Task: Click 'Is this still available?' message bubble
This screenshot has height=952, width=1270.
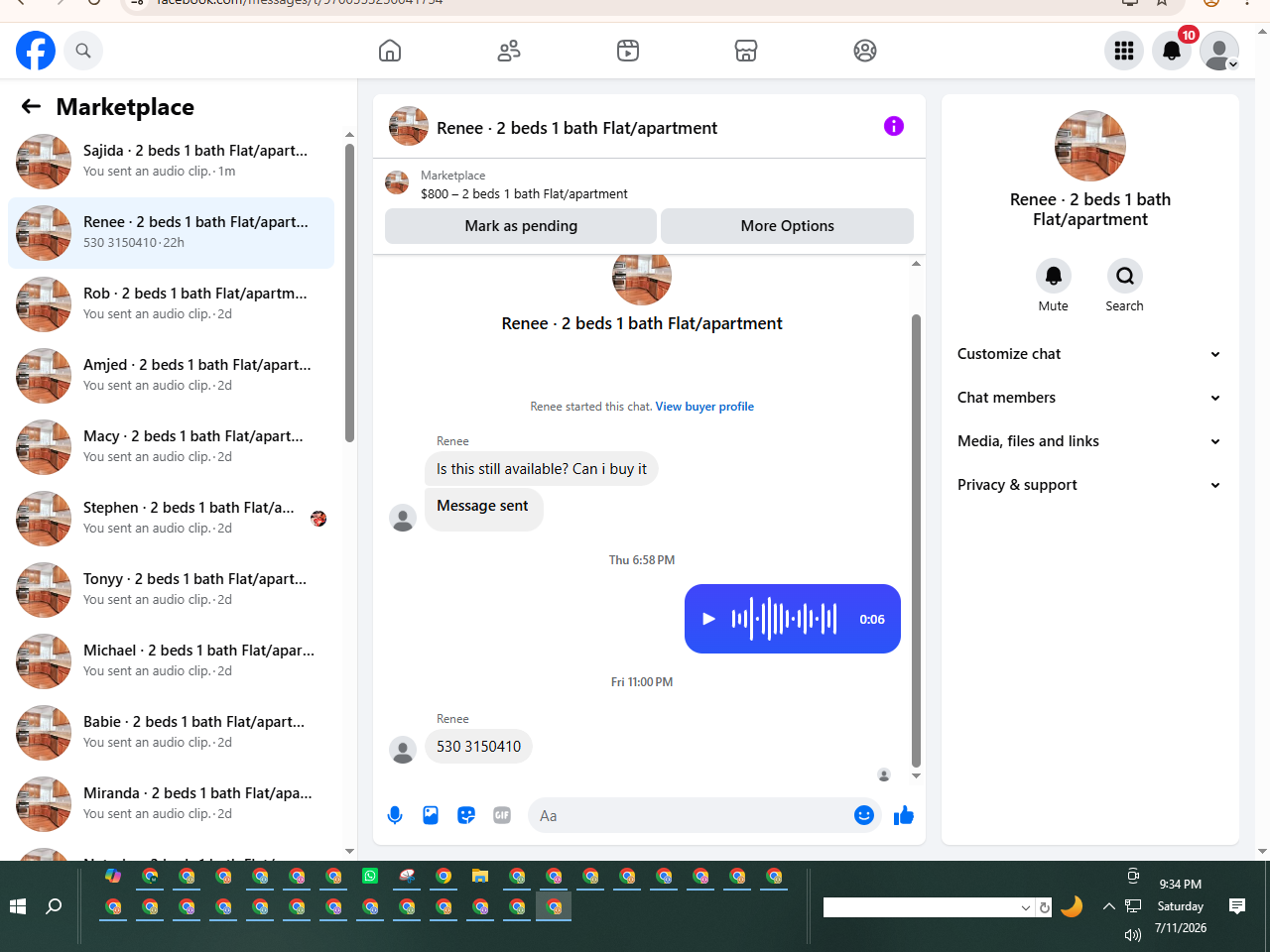Action: 542,469
